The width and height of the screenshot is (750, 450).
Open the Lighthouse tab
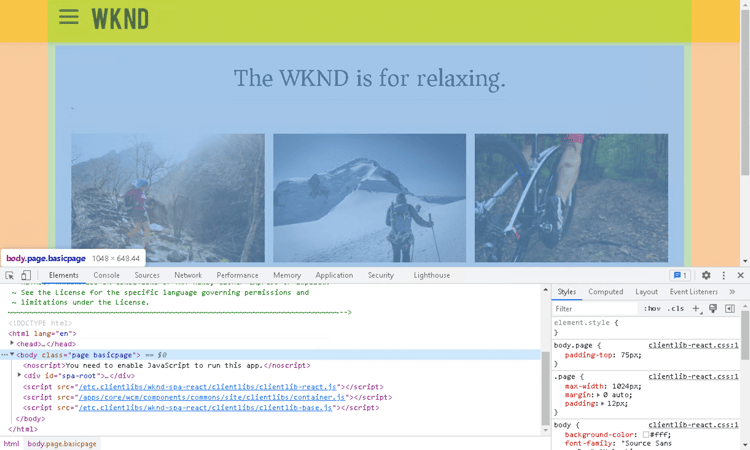[431, 275]
